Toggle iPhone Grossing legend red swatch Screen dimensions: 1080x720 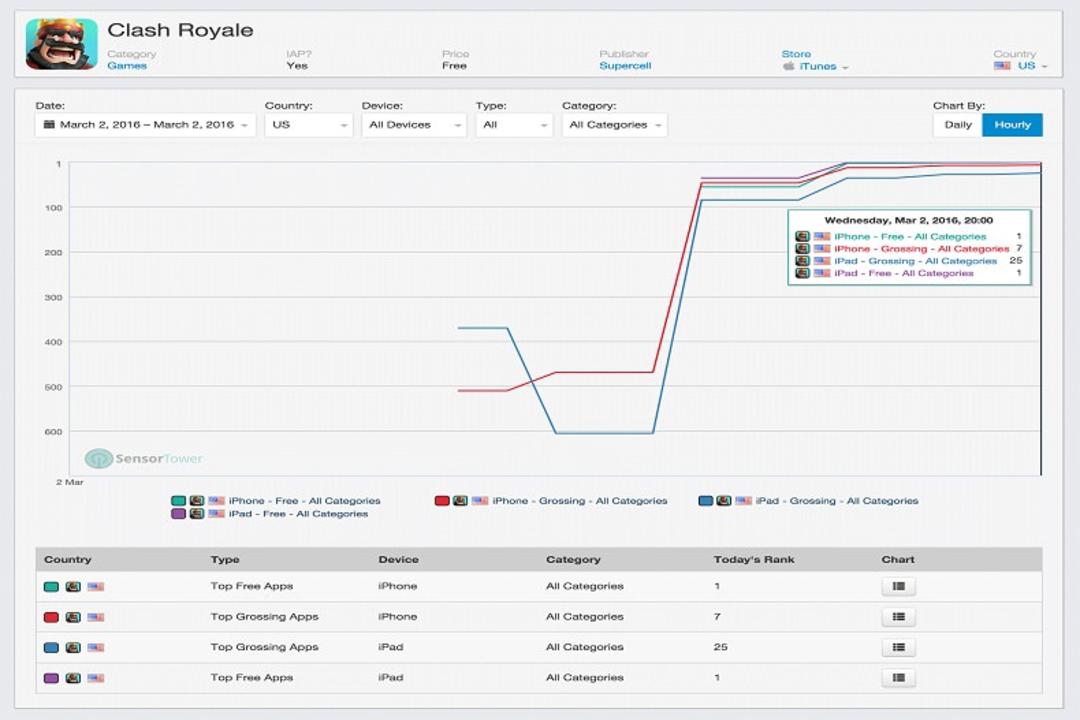[442, 501]
